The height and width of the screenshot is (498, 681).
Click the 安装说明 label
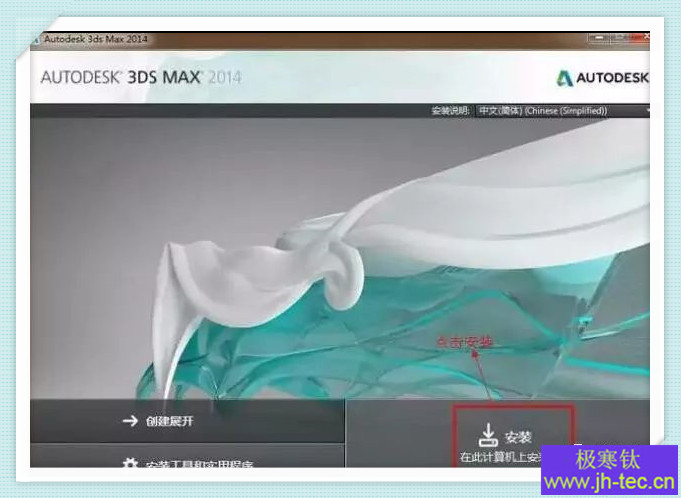click(x=450, y=111)
